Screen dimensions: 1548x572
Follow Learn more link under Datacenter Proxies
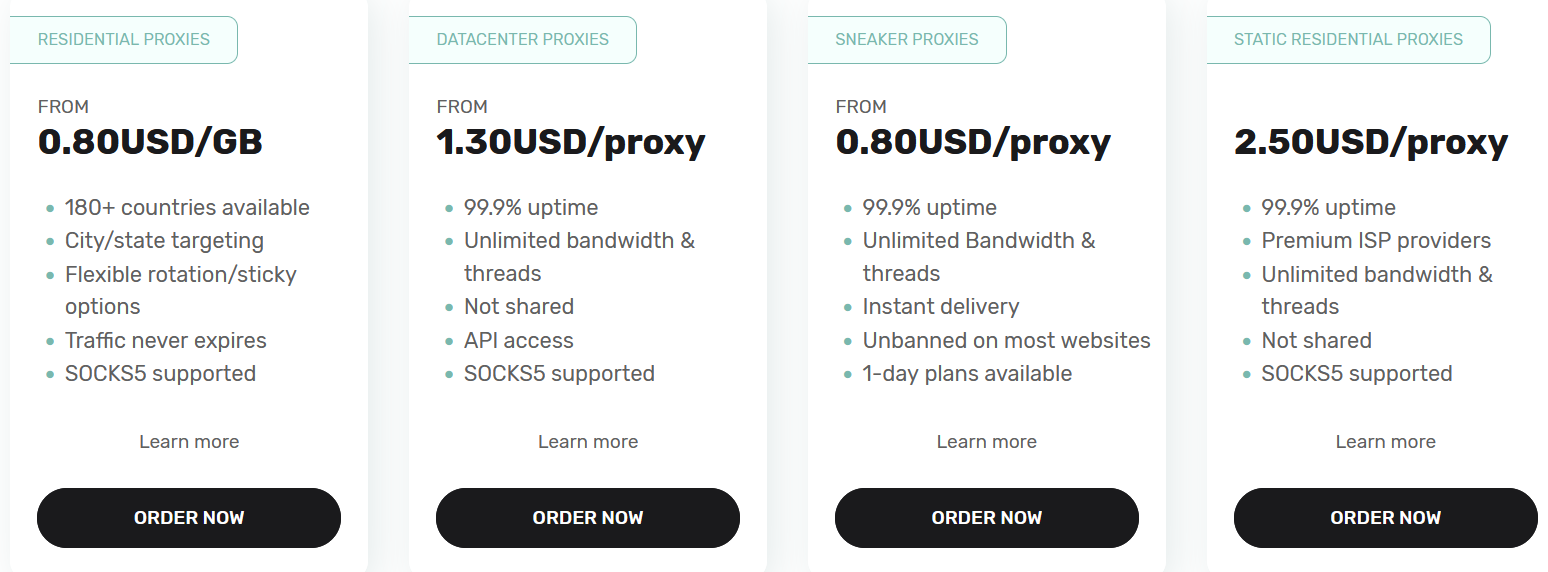588,442
